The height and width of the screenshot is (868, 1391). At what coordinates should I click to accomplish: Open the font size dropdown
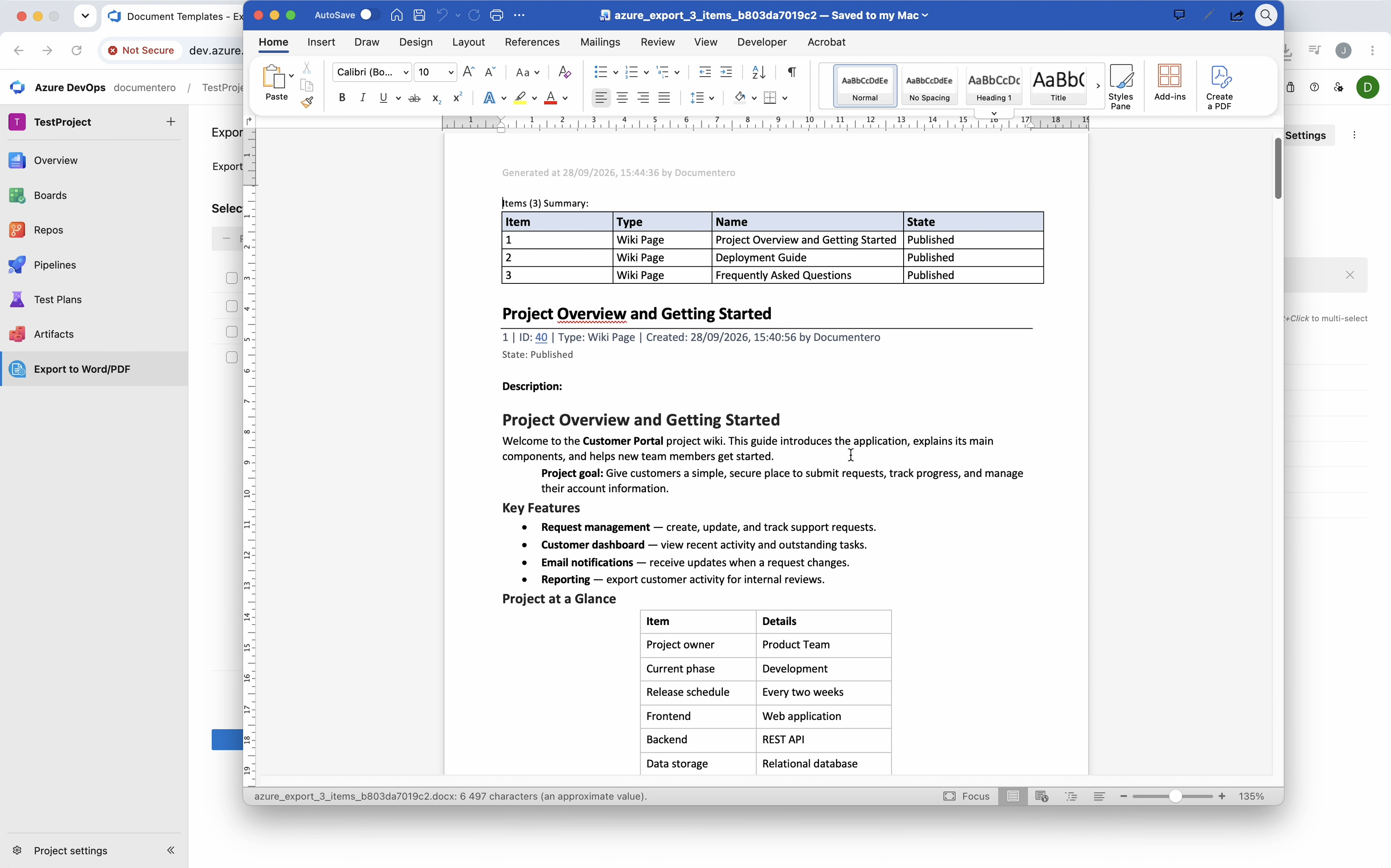click(451, 72)
